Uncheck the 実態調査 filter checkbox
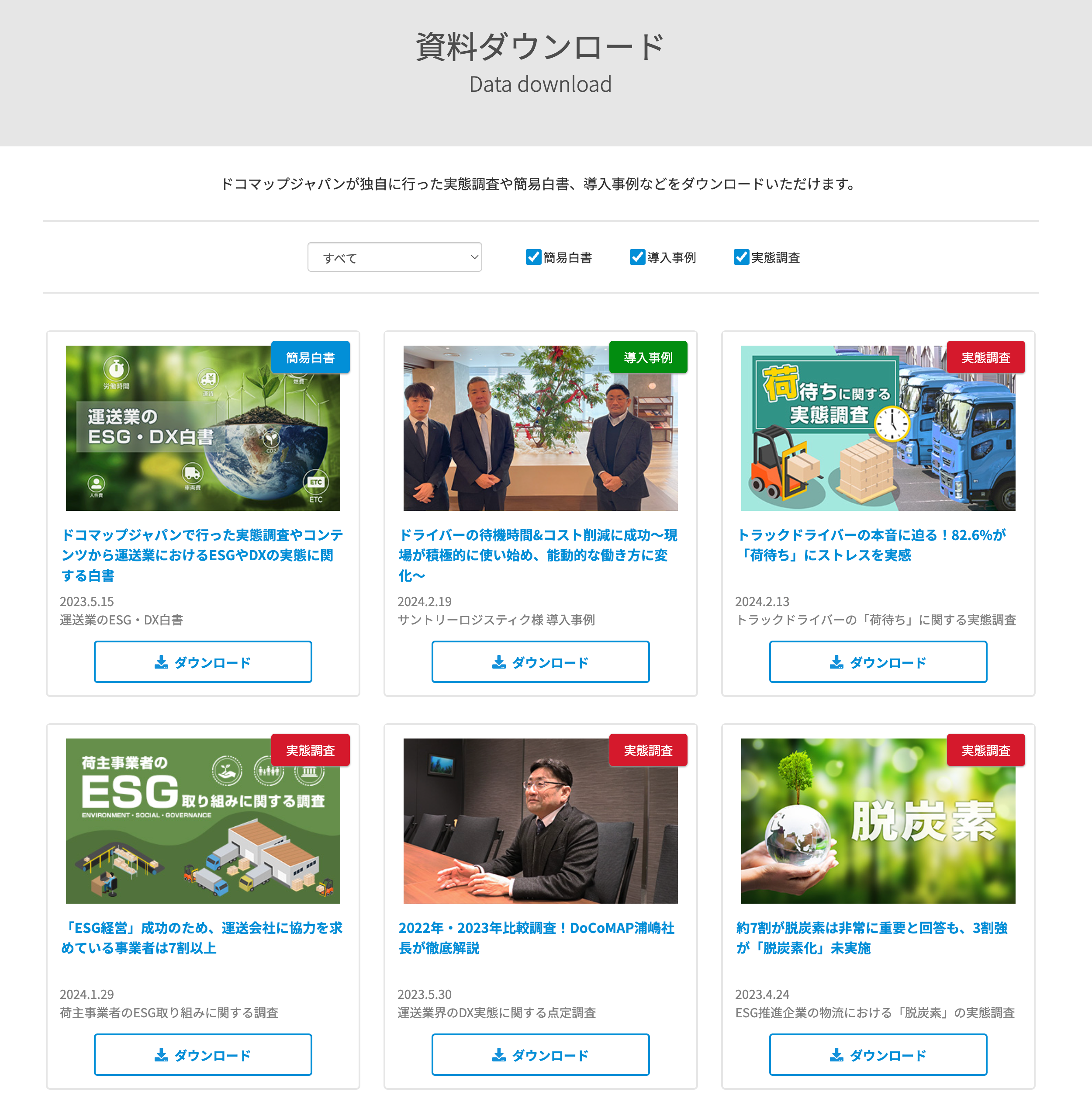 741,257
